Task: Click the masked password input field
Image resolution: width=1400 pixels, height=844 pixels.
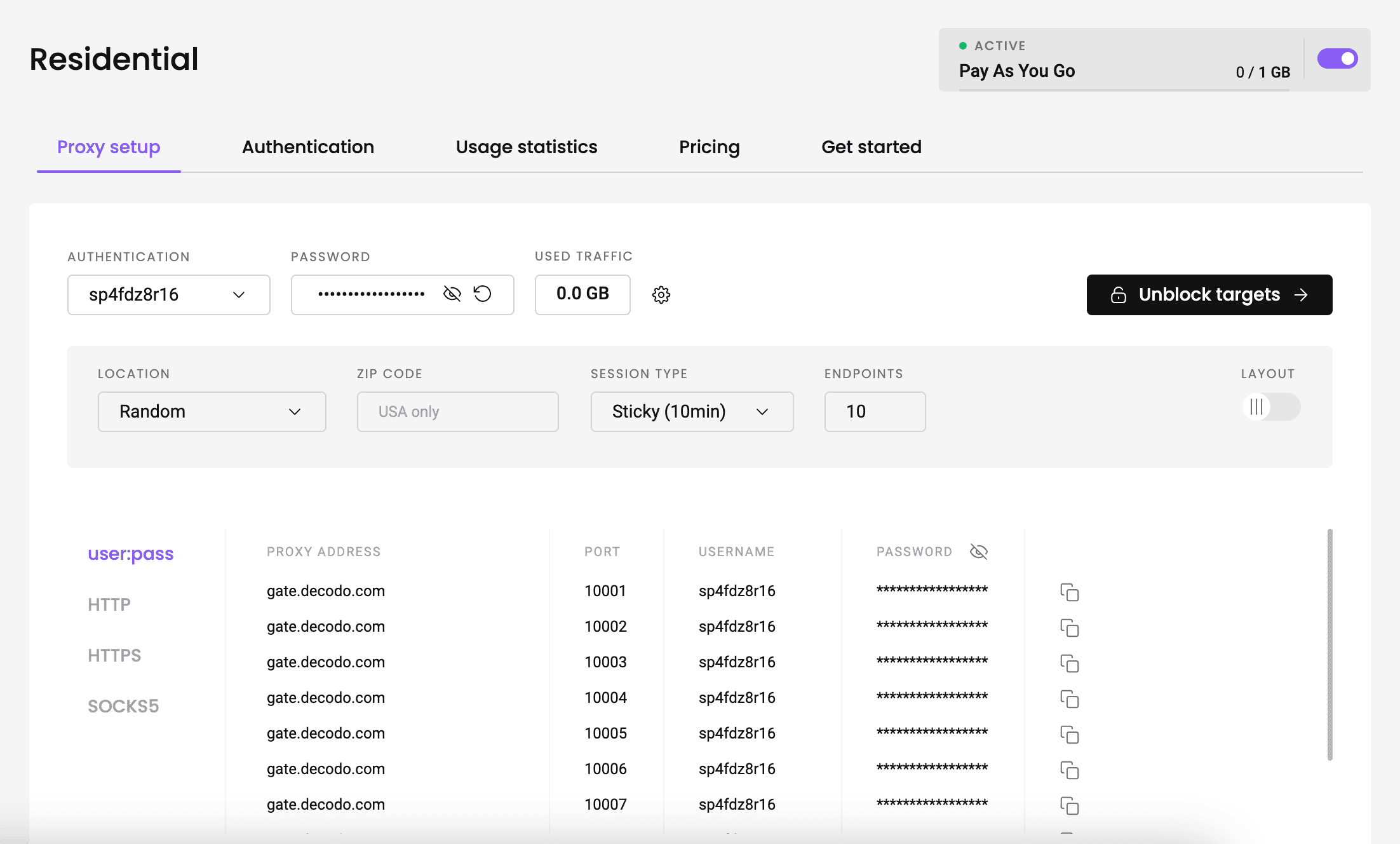Action: tap(403, 295)
